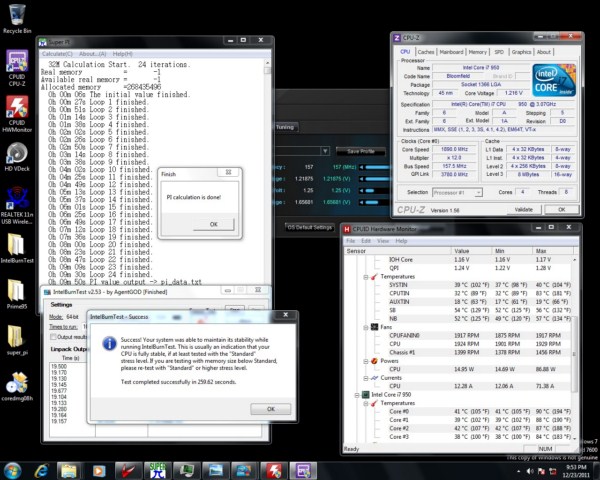
Task: Click the Super PI title bar icon
Action: pyautogui.click(x=43, y=42)
